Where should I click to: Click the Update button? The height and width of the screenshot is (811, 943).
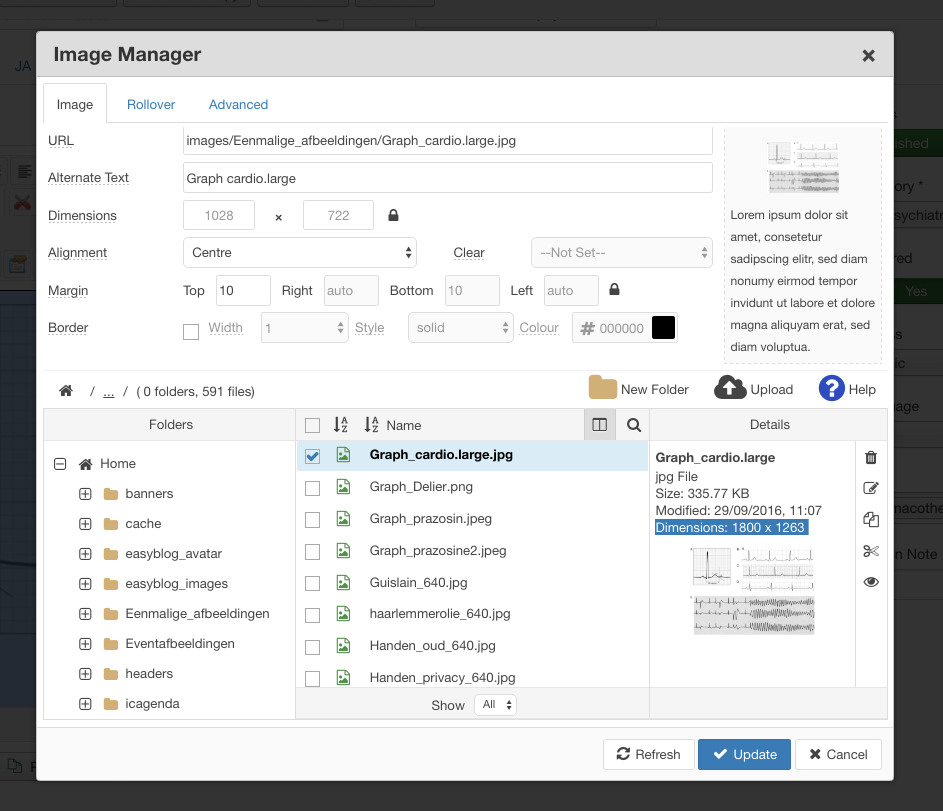tap(744, 754)
